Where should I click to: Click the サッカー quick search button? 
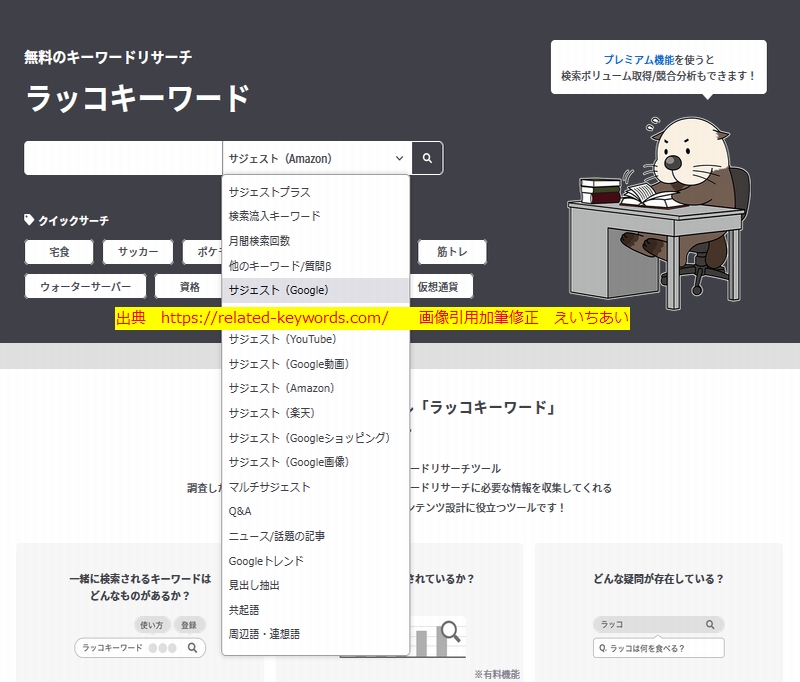pyautogui.click(x=138, y=252)
